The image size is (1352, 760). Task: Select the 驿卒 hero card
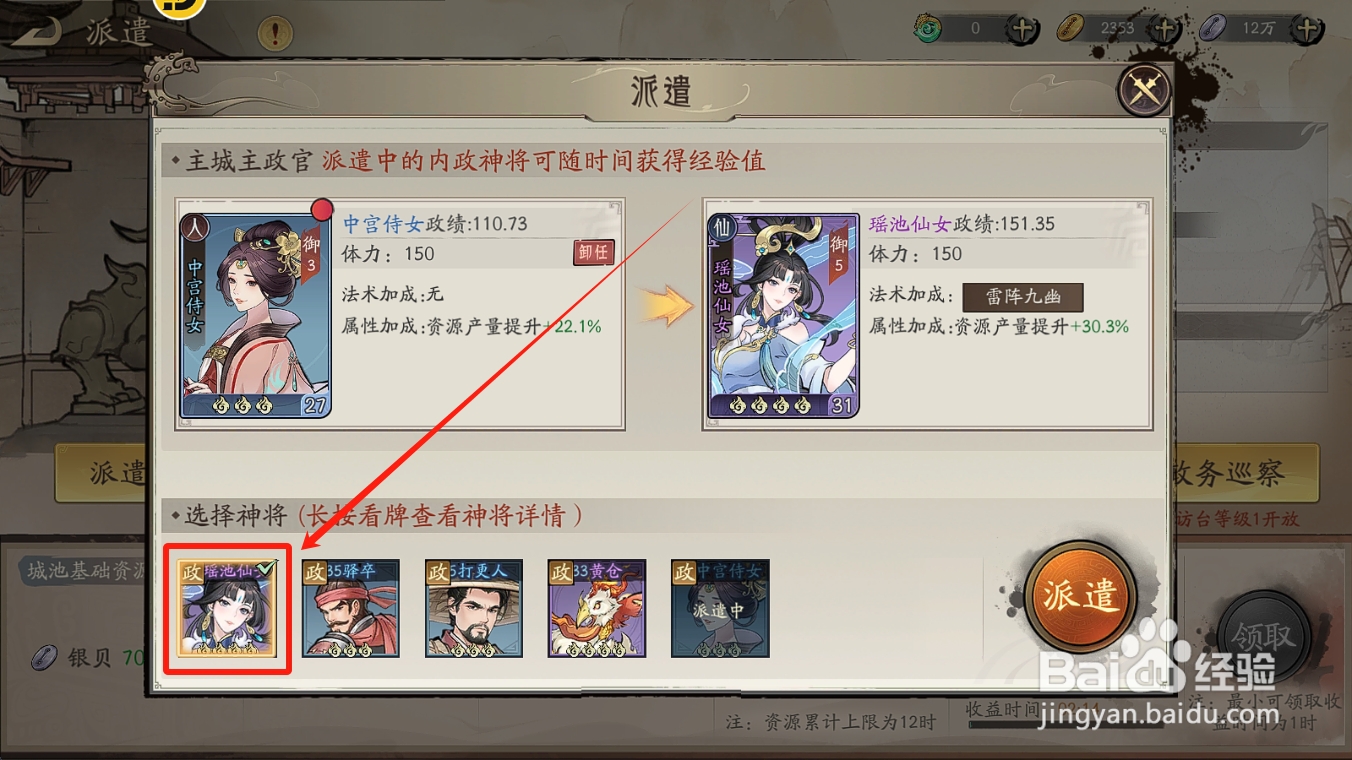(351, 608)
